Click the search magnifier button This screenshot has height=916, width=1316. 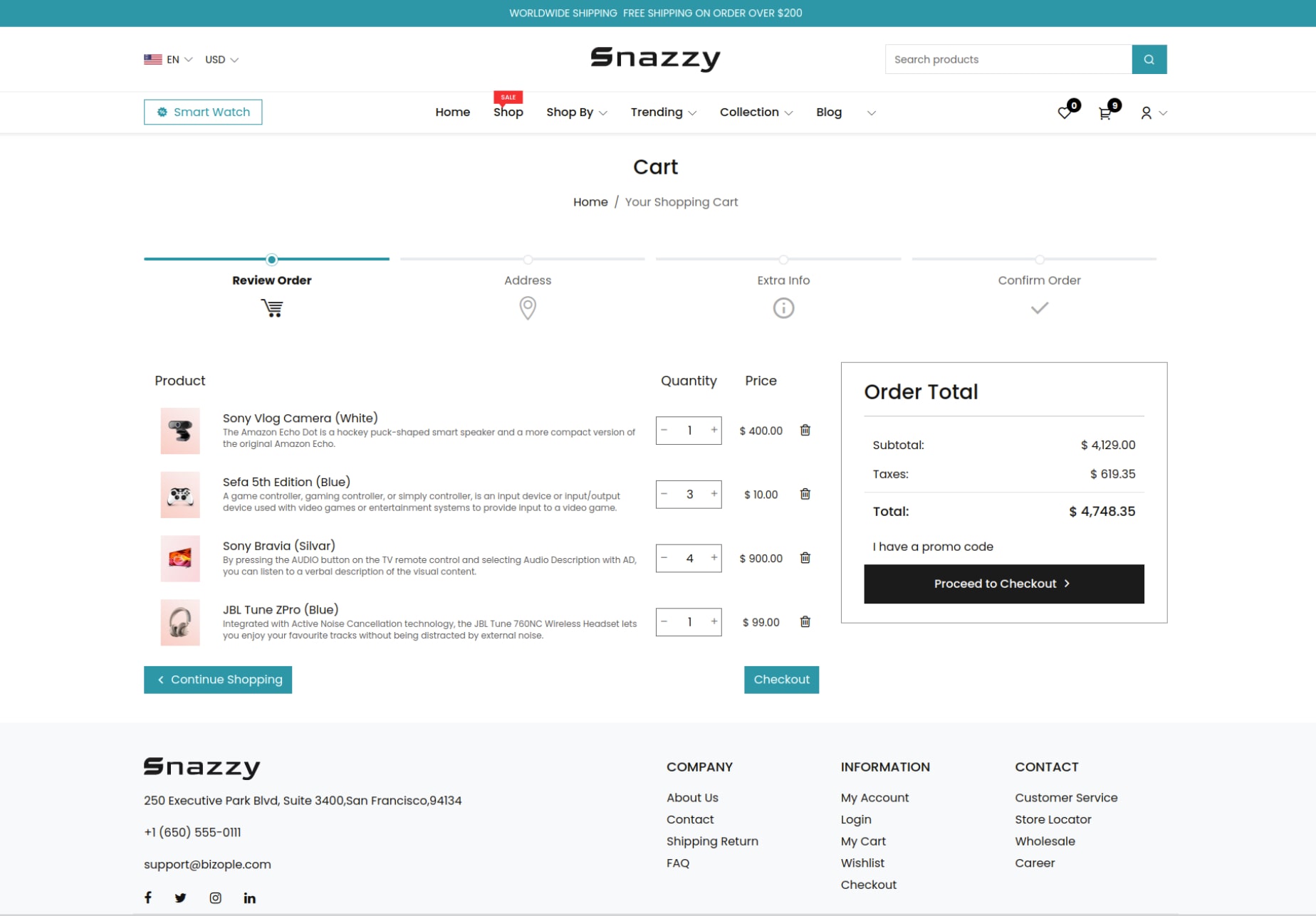pyautogui.click(x=1149, y=59)
